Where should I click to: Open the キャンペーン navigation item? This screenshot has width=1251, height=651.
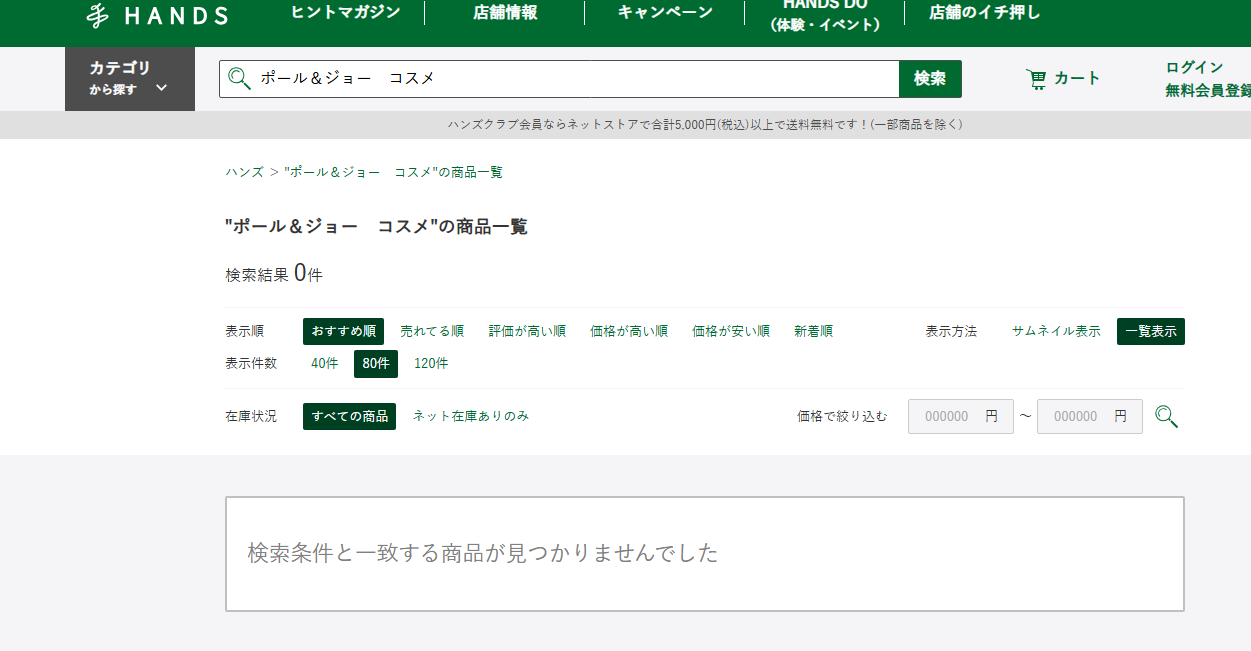point(665,13)
